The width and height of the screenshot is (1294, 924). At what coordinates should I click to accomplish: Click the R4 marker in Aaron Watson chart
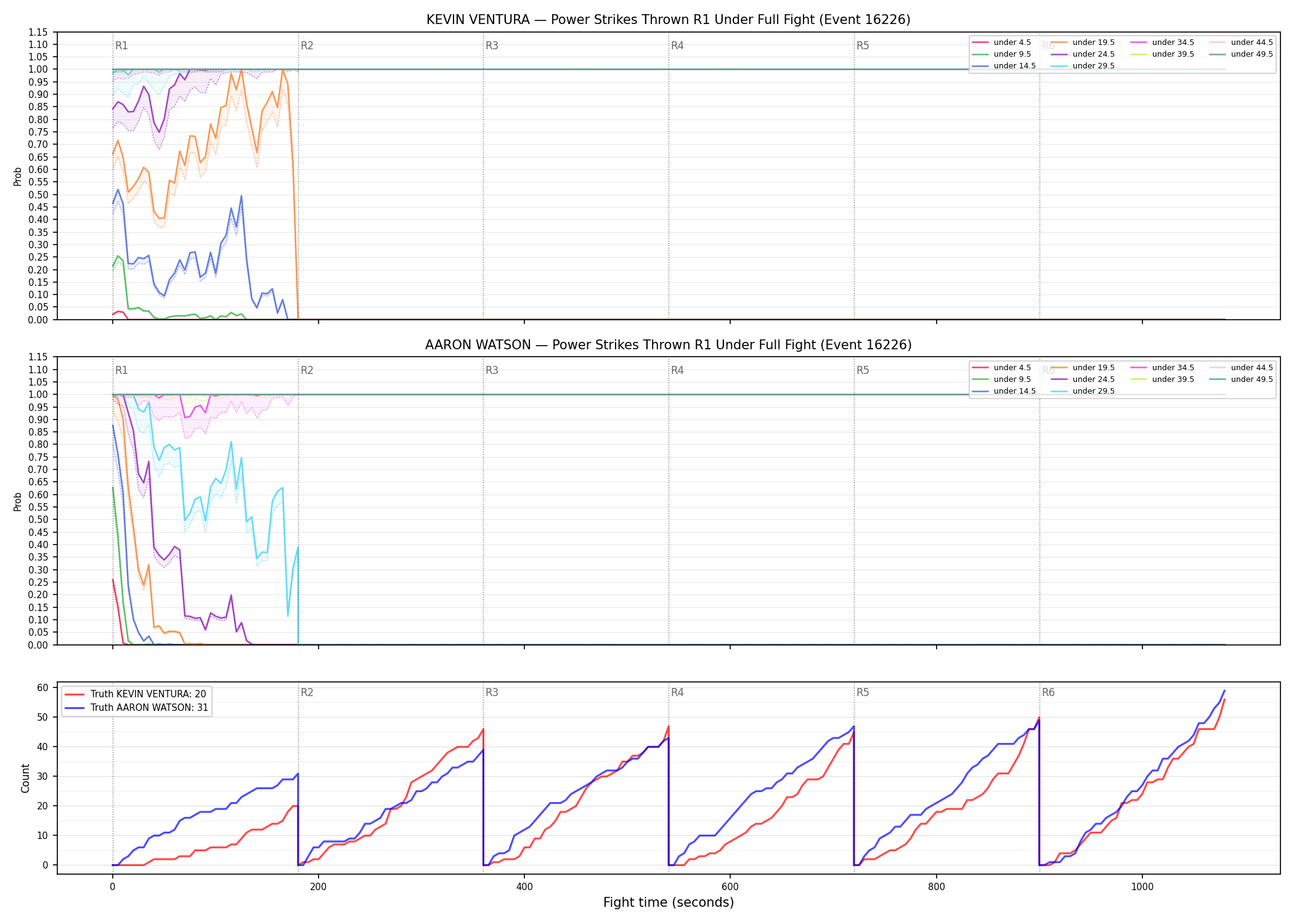coord(677,370)
